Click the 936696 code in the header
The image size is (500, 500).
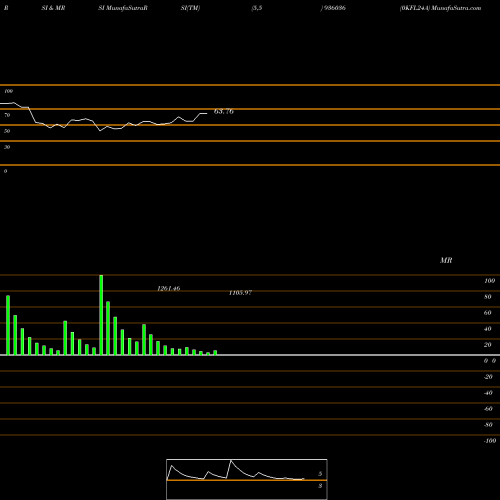tap(333, 8)
